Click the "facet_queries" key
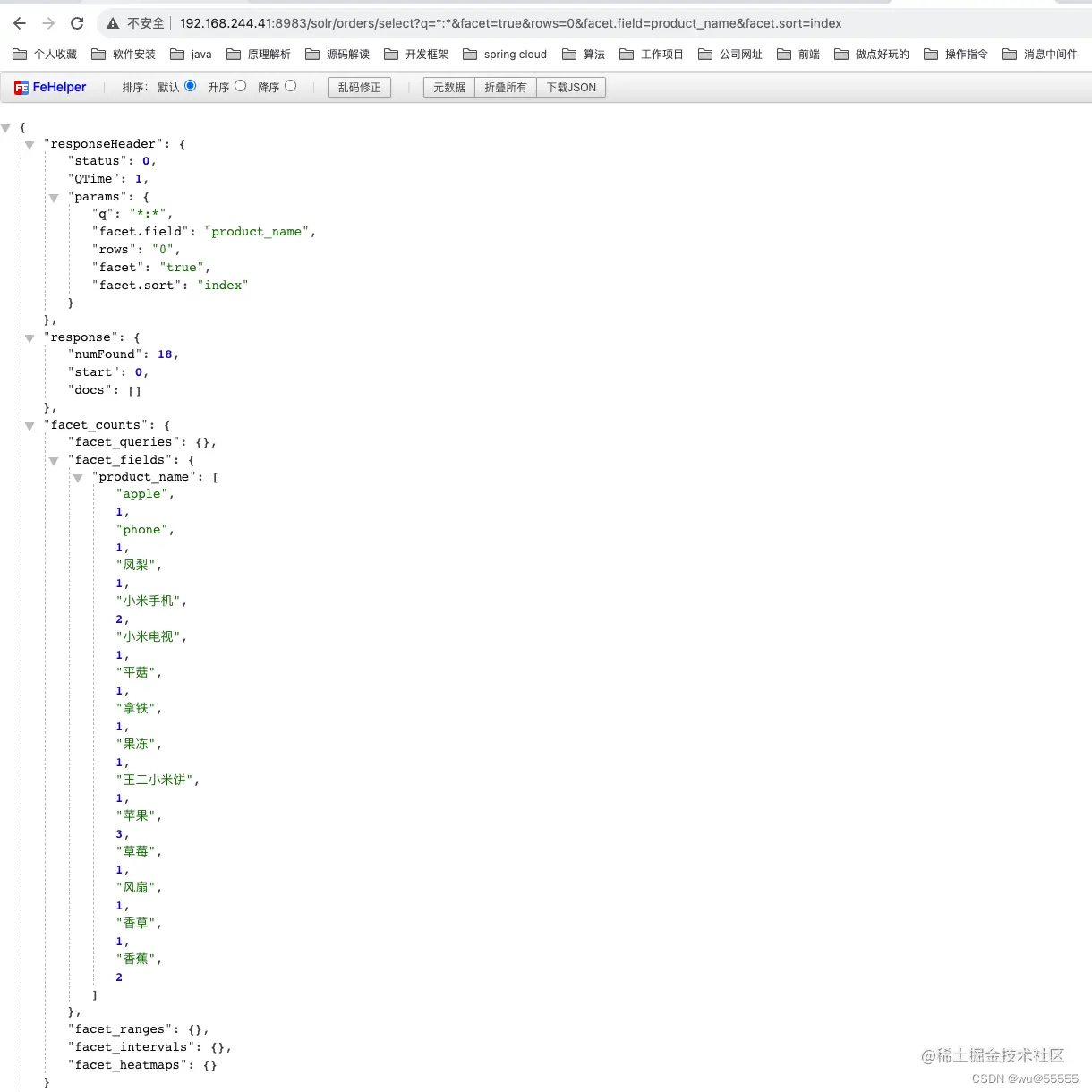 point(124,442)
